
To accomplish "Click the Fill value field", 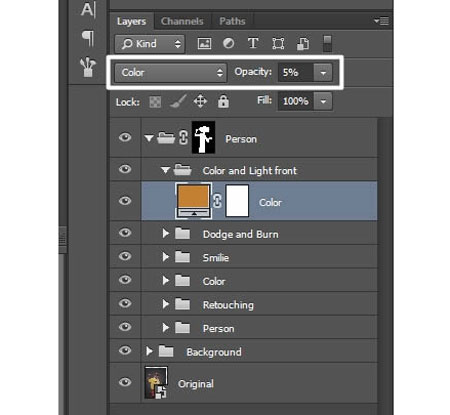I will click(x=295, y=101).
